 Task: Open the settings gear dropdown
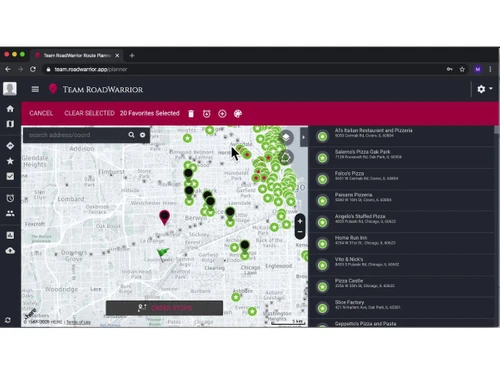point(484,89)
